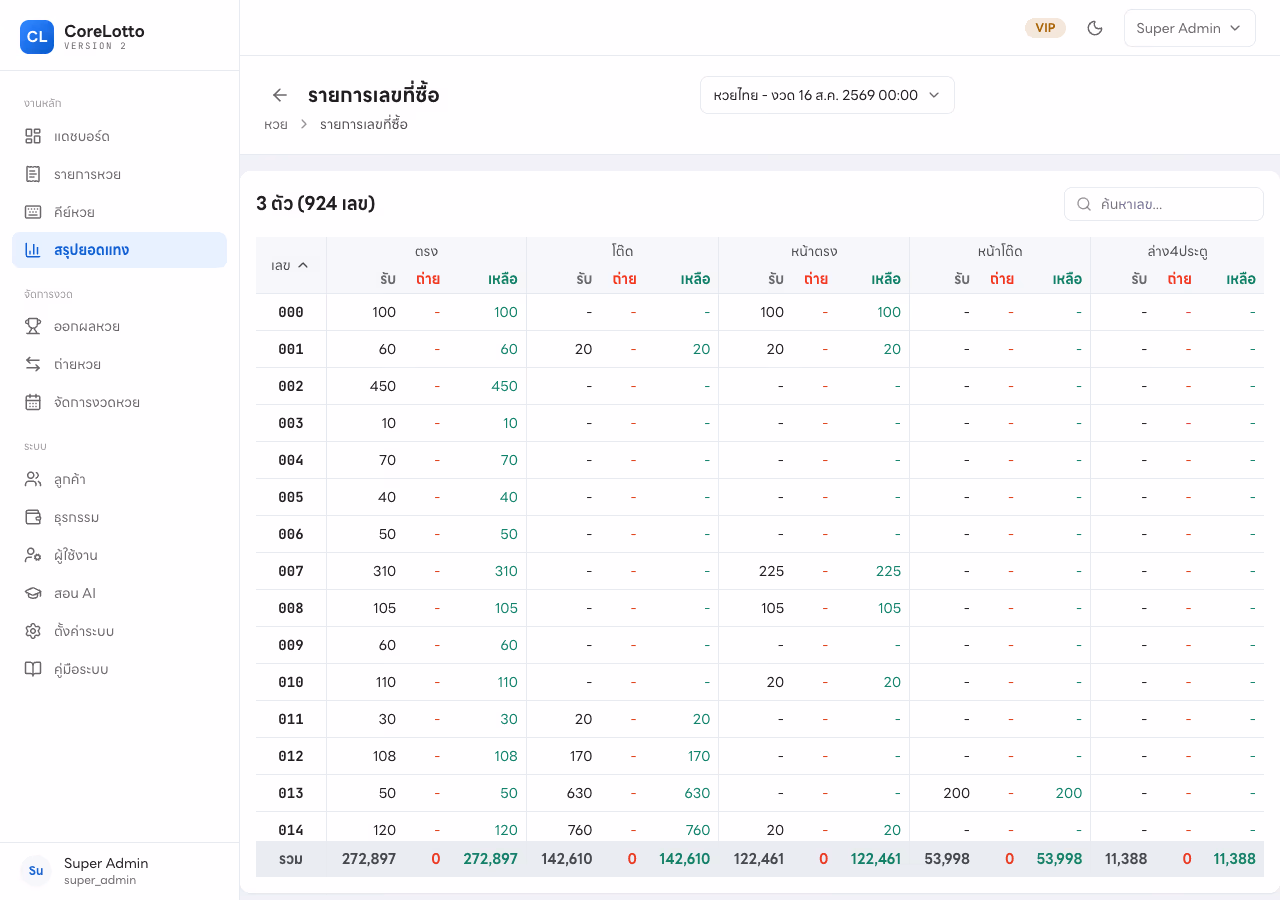This screenshot has height=900, width=1280.
Task: Select row 007 in the number table
Action: coord(760,571)
